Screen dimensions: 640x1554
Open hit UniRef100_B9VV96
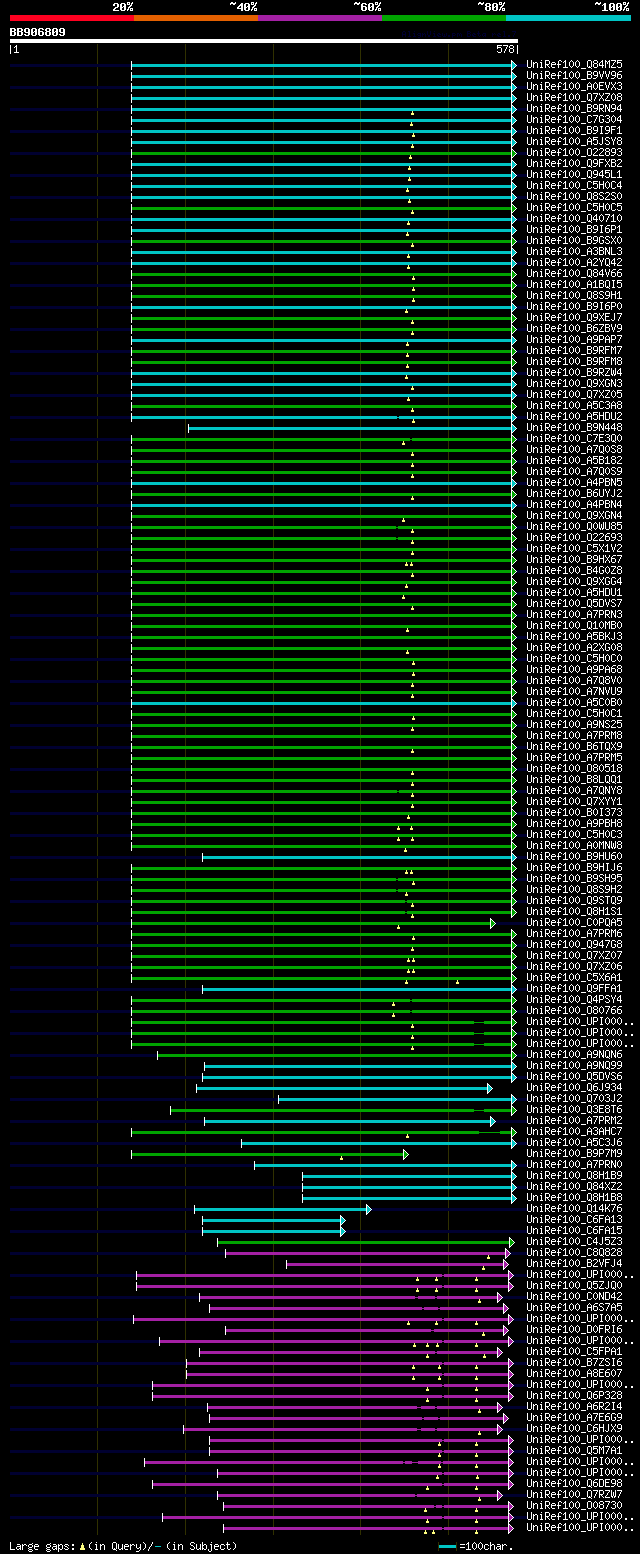point(574,75)
